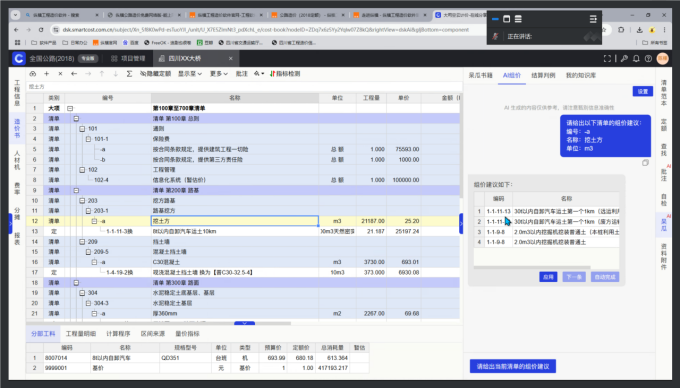Click the 设置 settings button
Viewport: 680px width, 388px height.
[643, 91]
